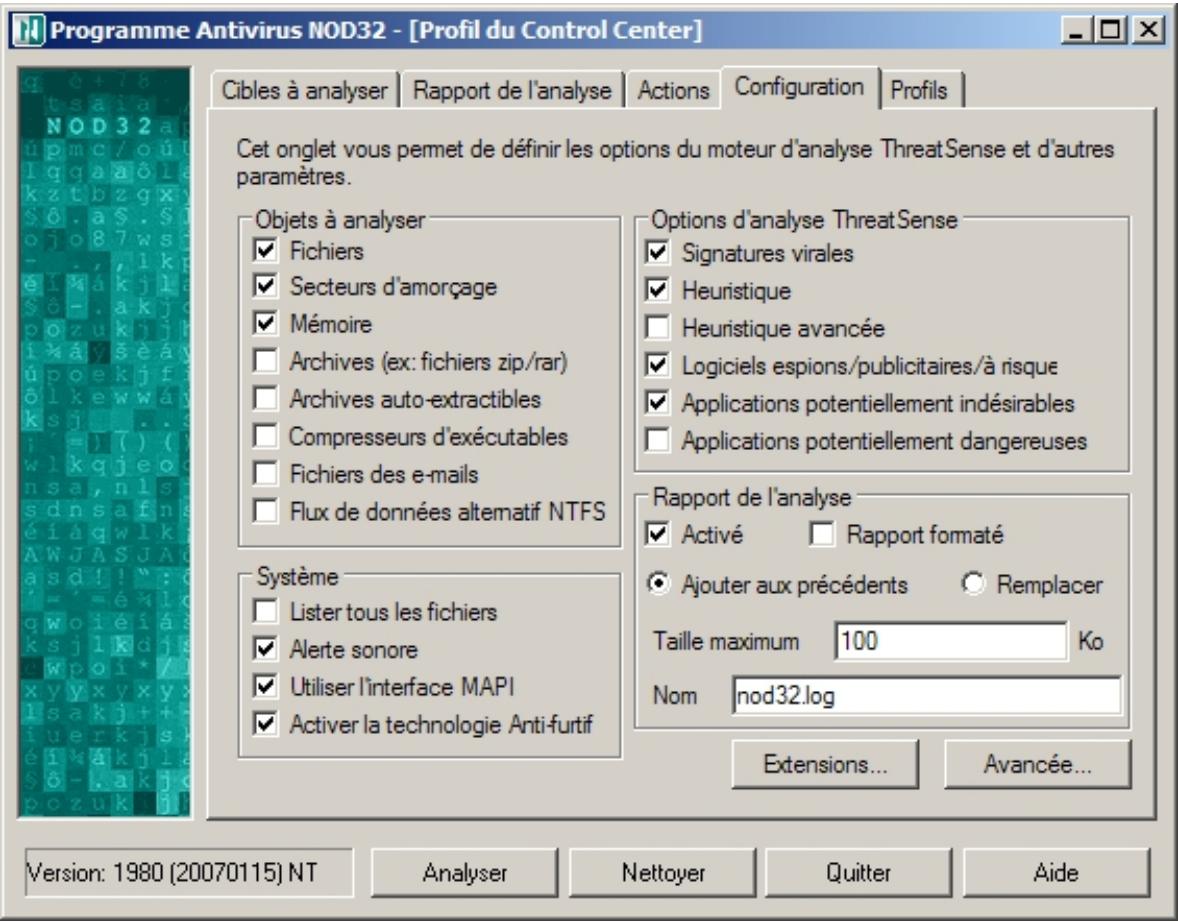Check the Rapport formaté option

(x=822, y=534)
